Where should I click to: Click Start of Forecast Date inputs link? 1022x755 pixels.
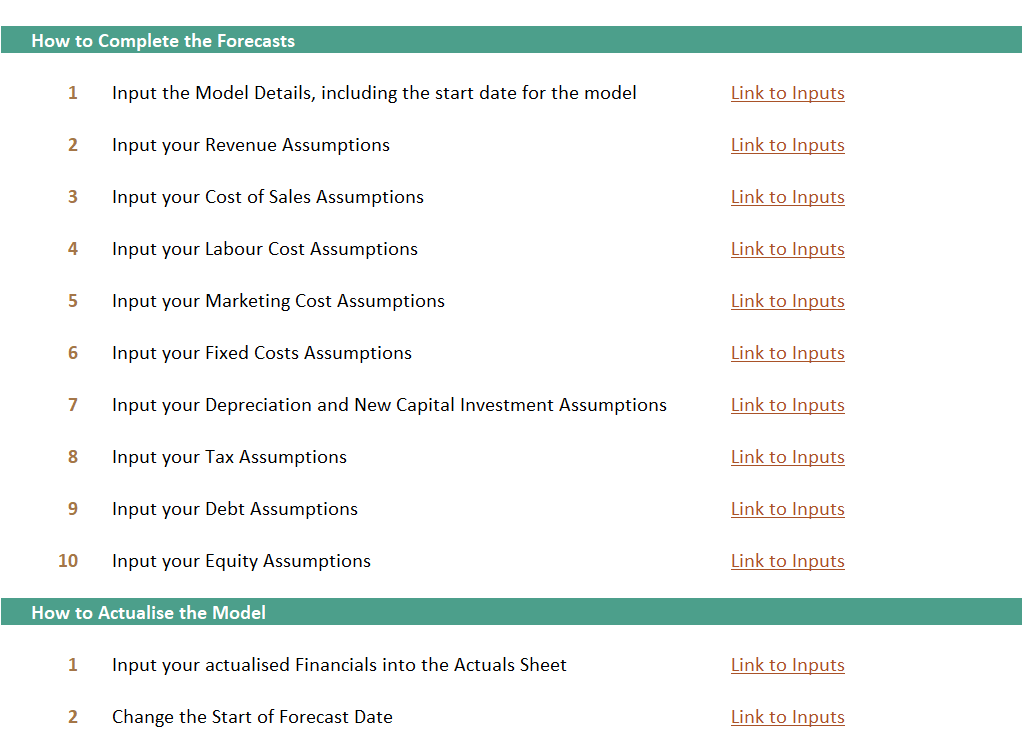click(787, 718)
